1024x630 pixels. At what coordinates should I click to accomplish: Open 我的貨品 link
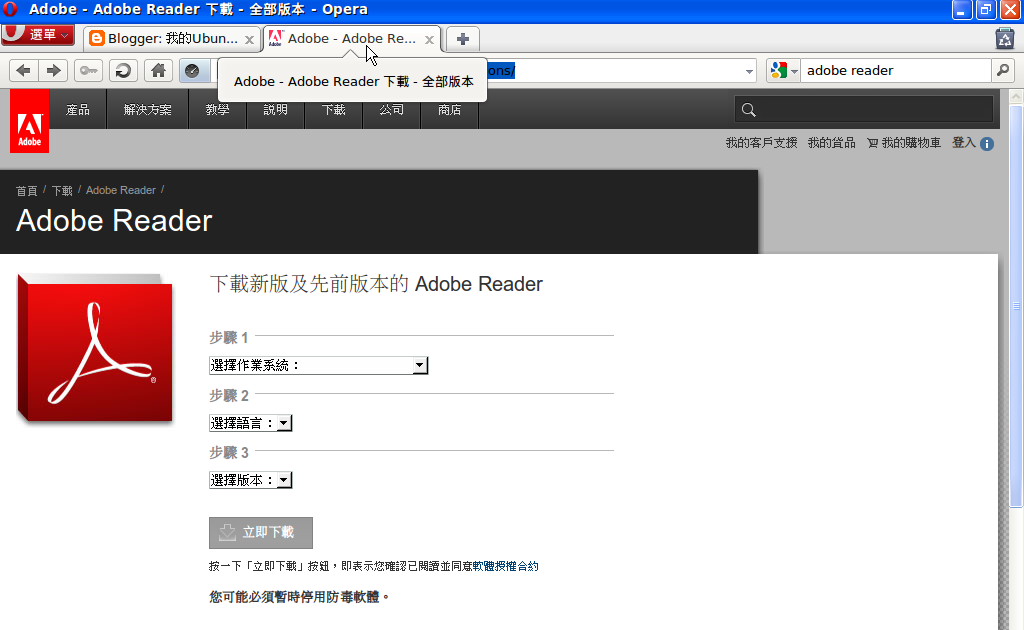coord(831,143)
